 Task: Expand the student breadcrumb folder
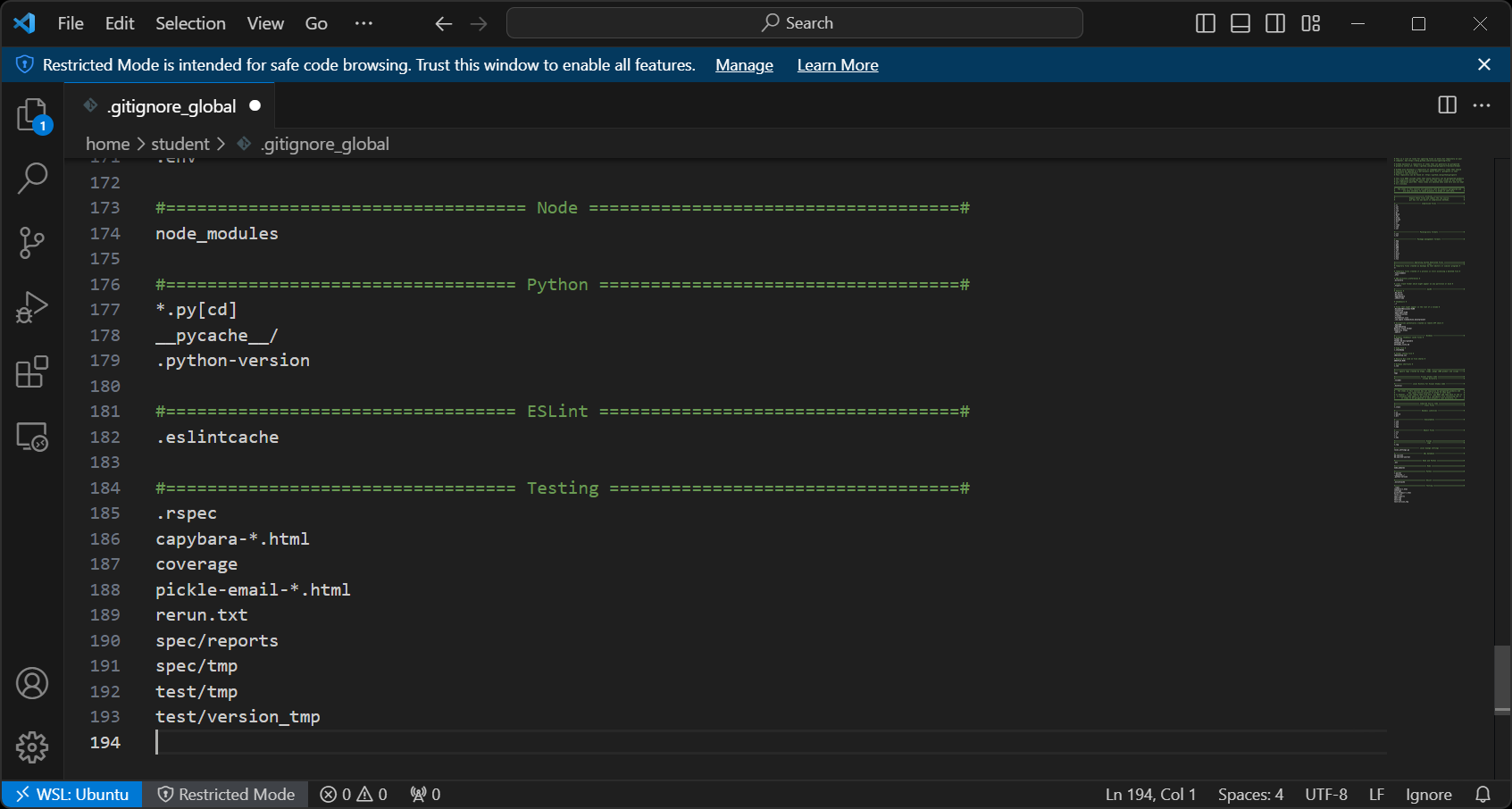point(180,143)
